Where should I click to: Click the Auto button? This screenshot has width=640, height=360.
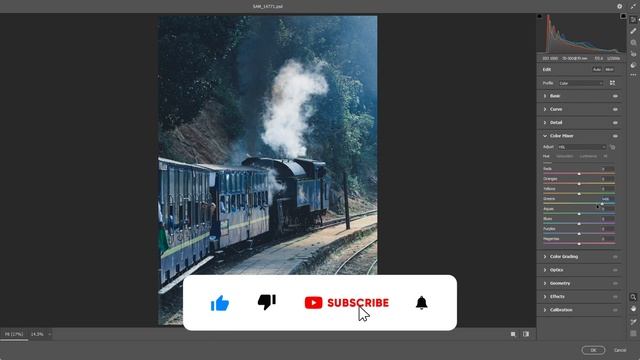point(597,70)
